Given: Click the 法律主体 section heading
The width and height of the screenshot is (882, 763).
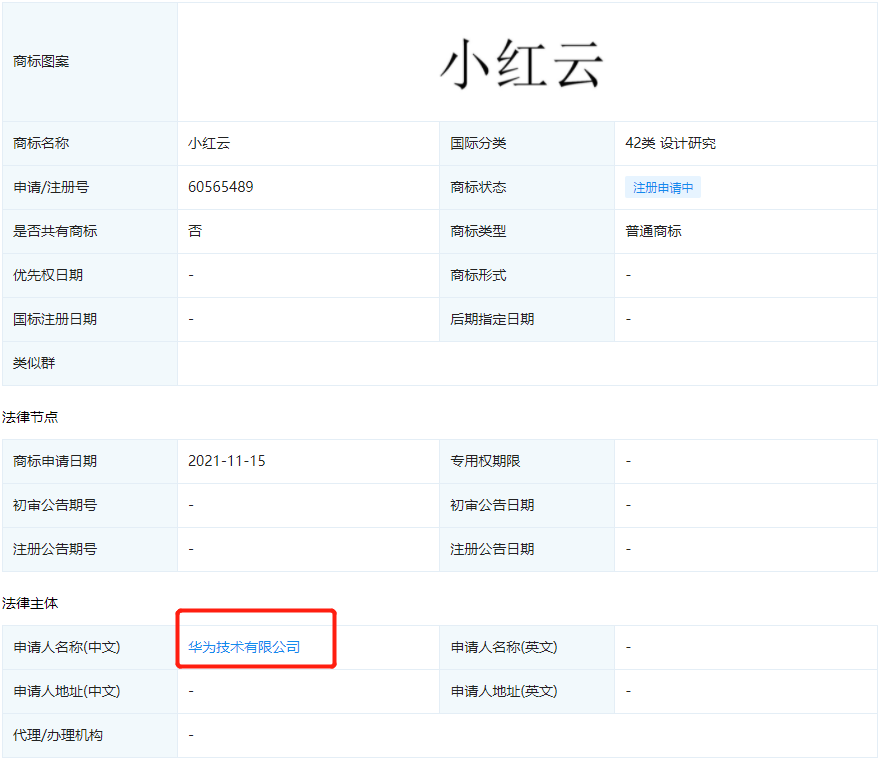Looking at the screenshot, I should 30,603.
